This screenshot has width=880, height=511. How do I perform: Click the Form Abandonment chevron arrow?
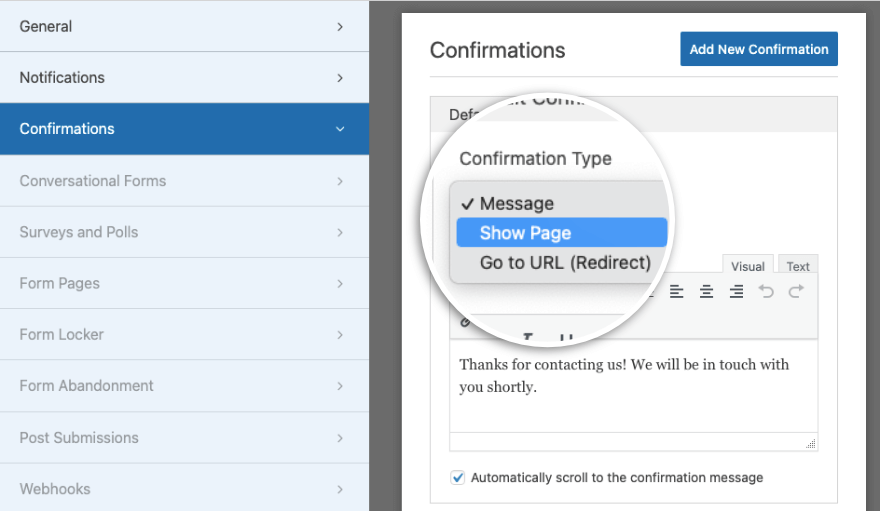click(x=340, y=386)
